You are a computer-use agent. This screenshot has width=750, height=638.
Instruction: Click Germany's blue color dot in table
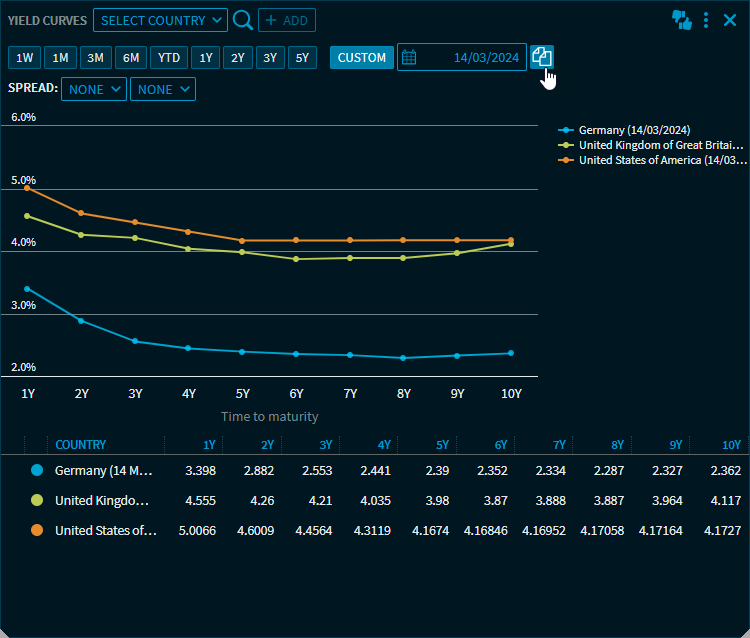(37, 470)
